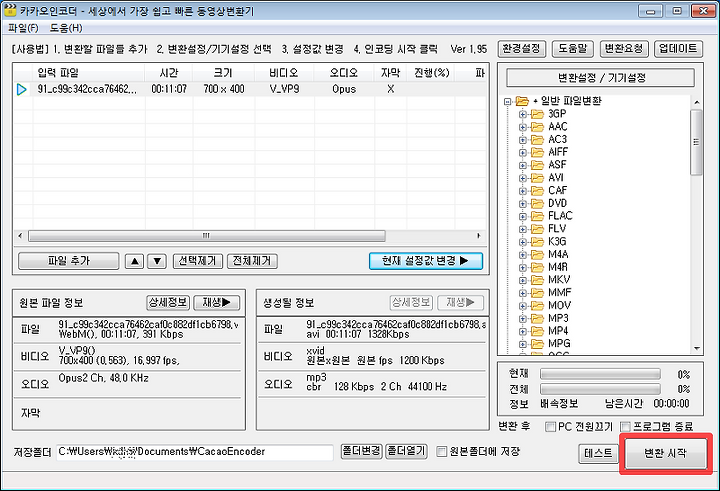Click 전체제거 to remove all files
The height and width of the screenshot is (491, 720).
(x=252, y=261)
